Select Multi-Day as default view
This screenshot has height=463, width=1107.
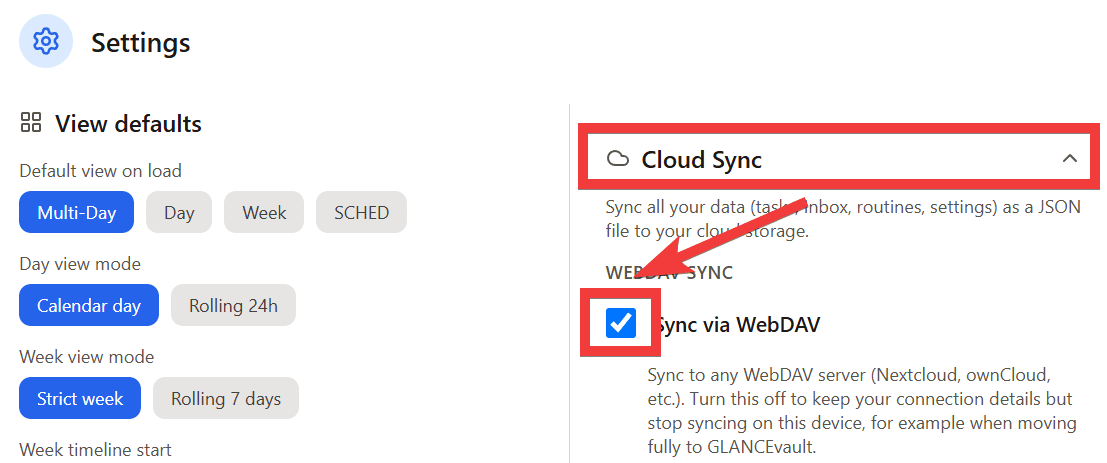tap(76, 212)
